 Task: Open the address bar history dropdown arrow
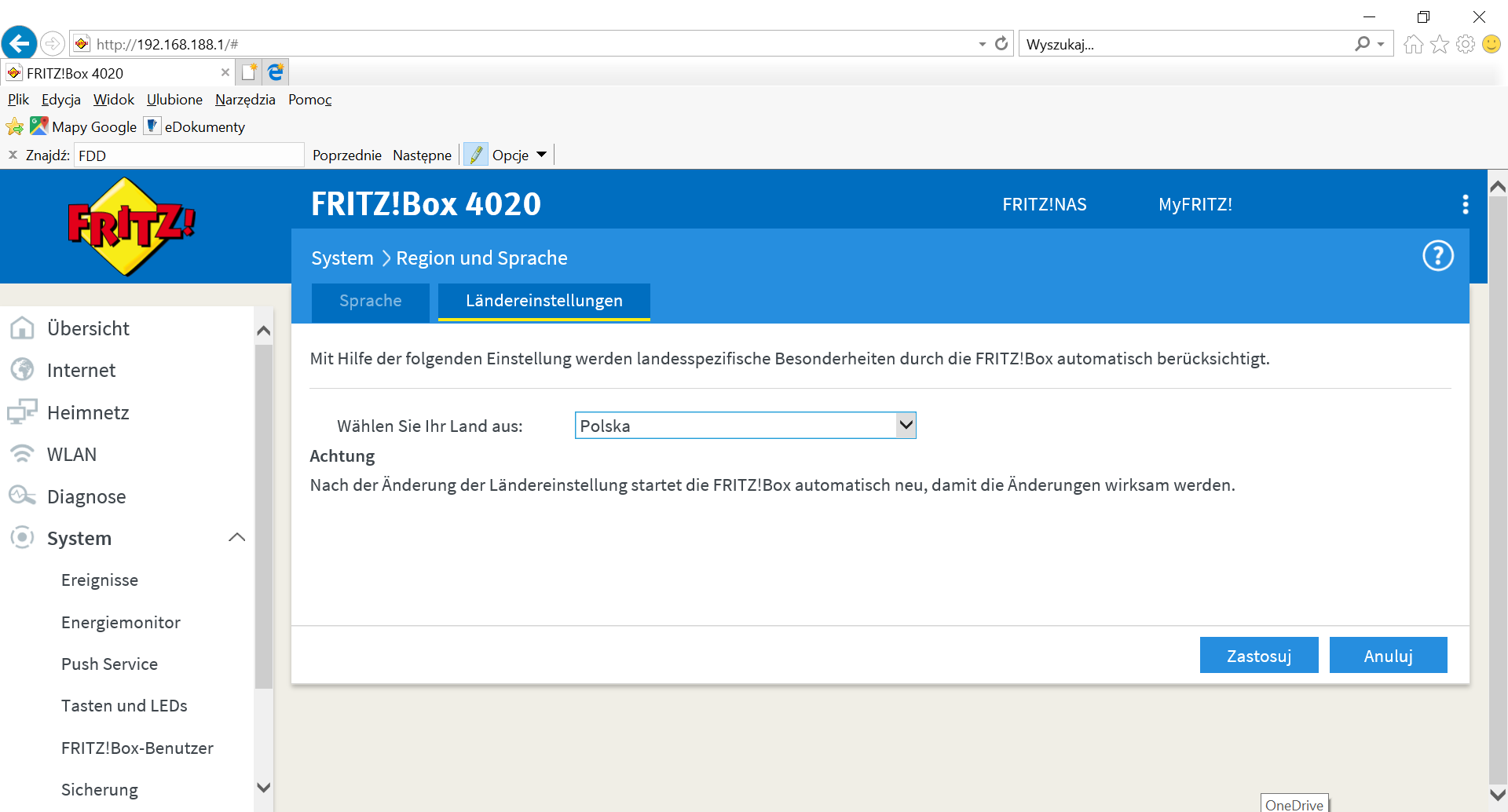click(x=983, y=45)
